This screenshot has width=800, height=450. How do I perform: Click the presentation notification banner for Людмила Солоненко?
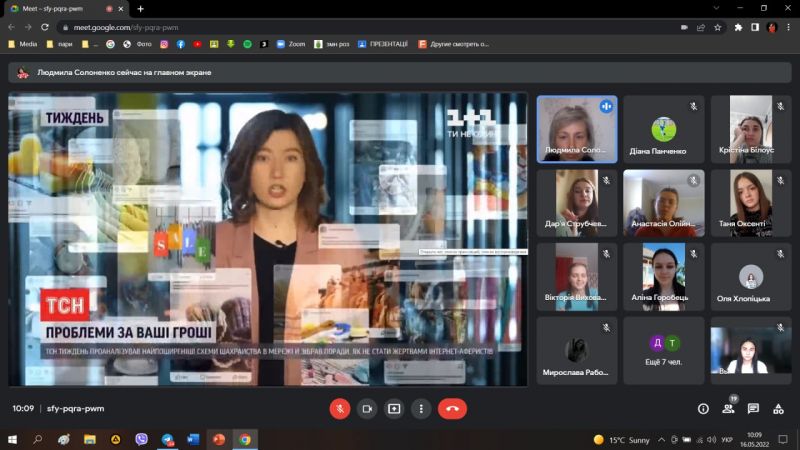point(399,72)
